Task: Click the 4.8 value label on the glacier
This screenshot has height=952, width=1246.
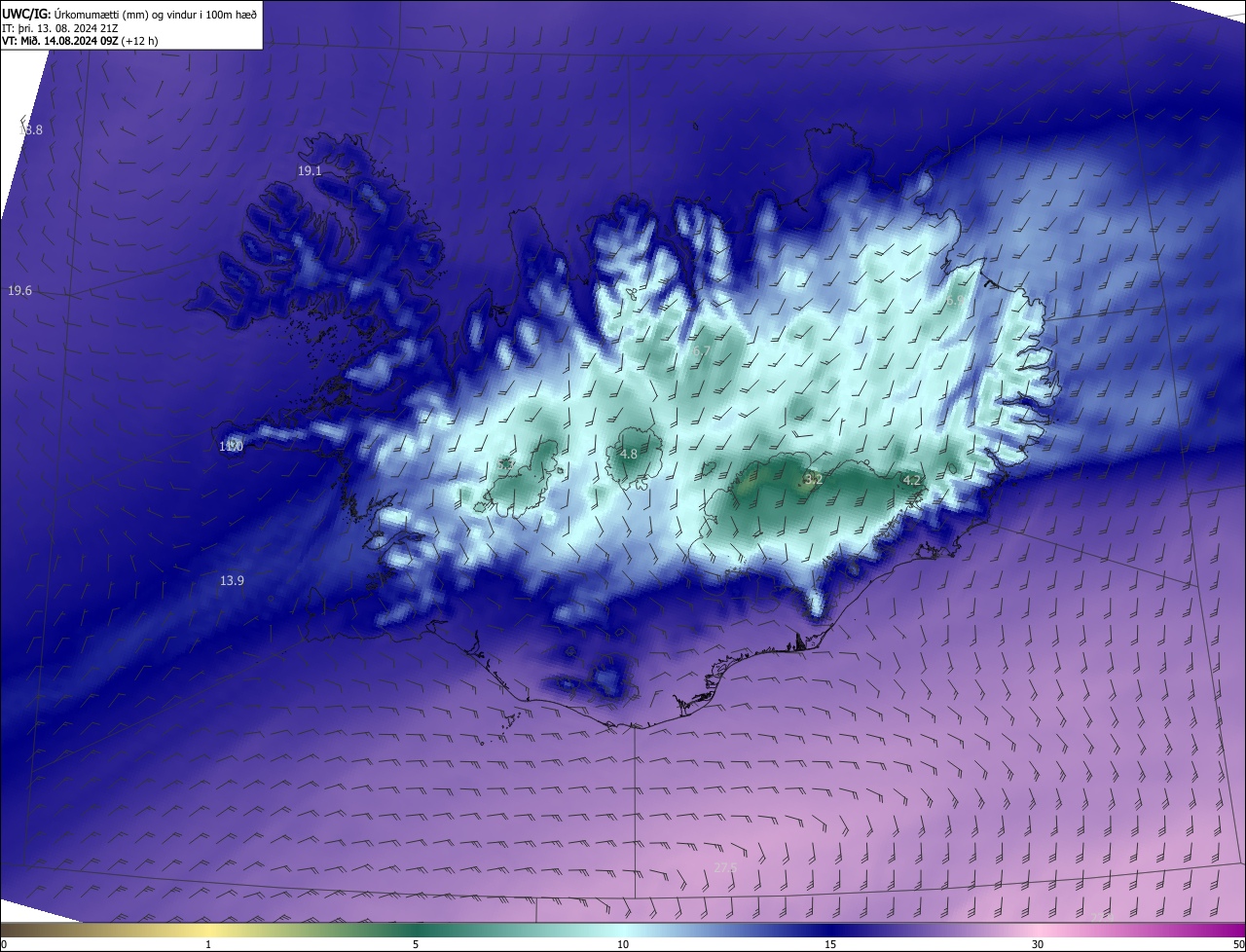Action: (629, 454)
